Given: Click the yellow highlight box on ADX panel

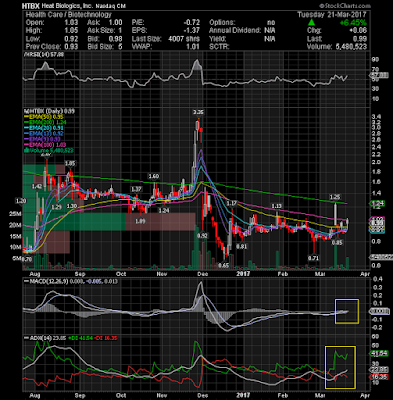Looking at the screenshot, I should (340, 367).
